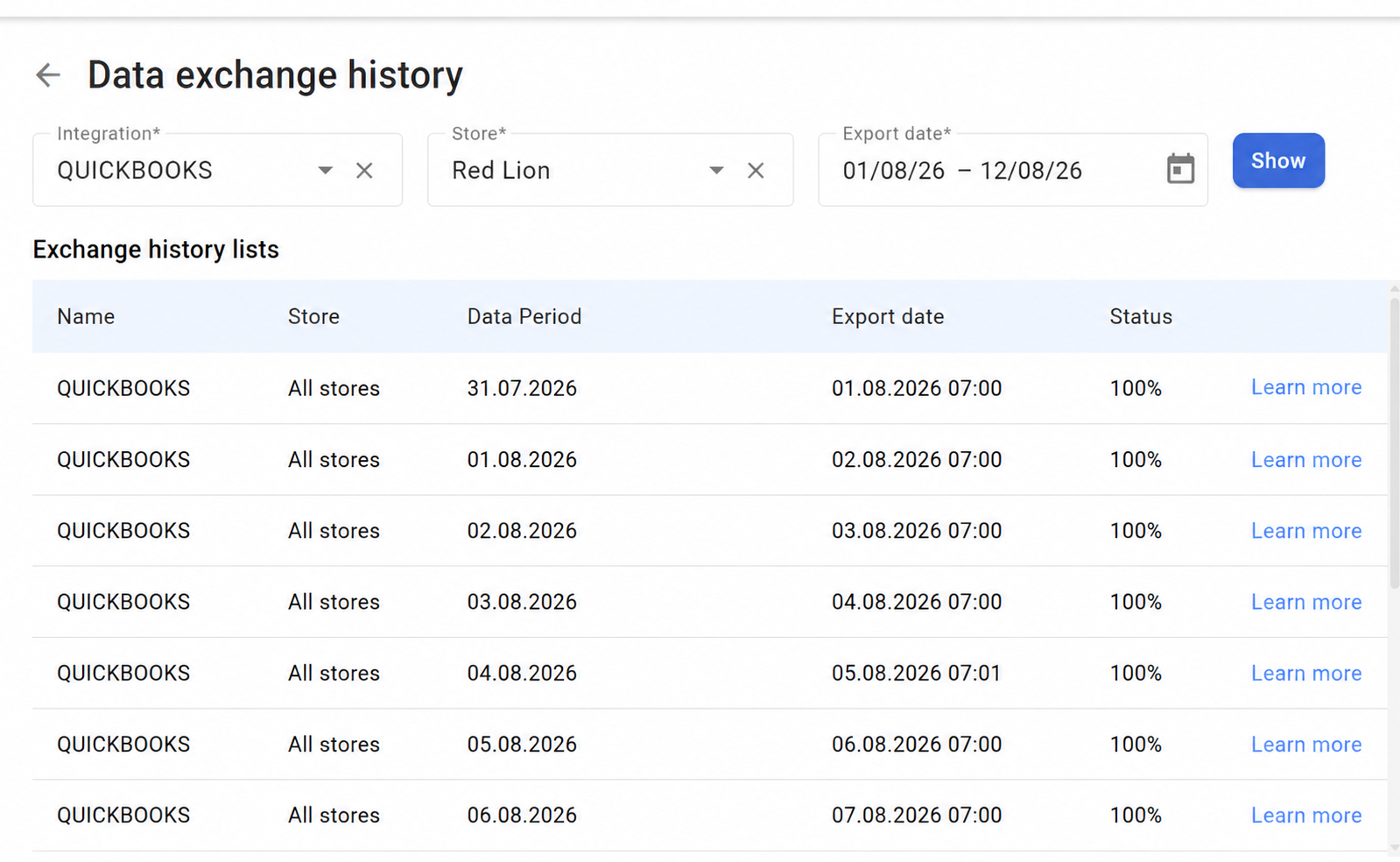Click QUICKBOOKS name in 07.08.2026 07:00 row
Screen dimensions: 1400x862
pos(123,815)
